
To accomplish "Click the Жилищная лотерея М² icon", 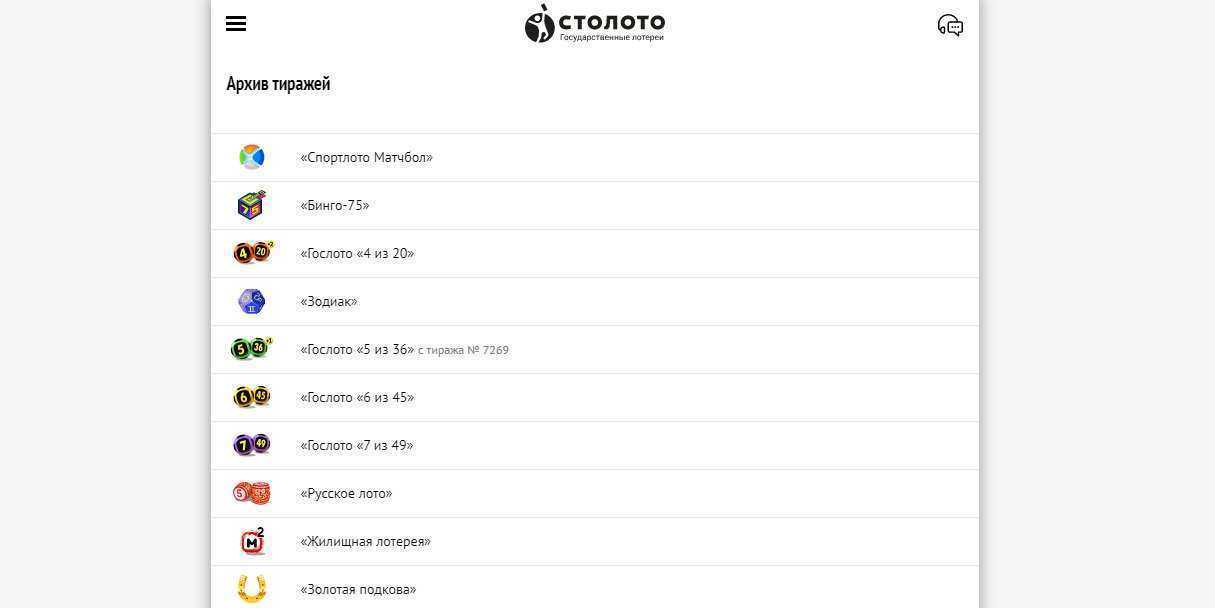I will [253, 541].
